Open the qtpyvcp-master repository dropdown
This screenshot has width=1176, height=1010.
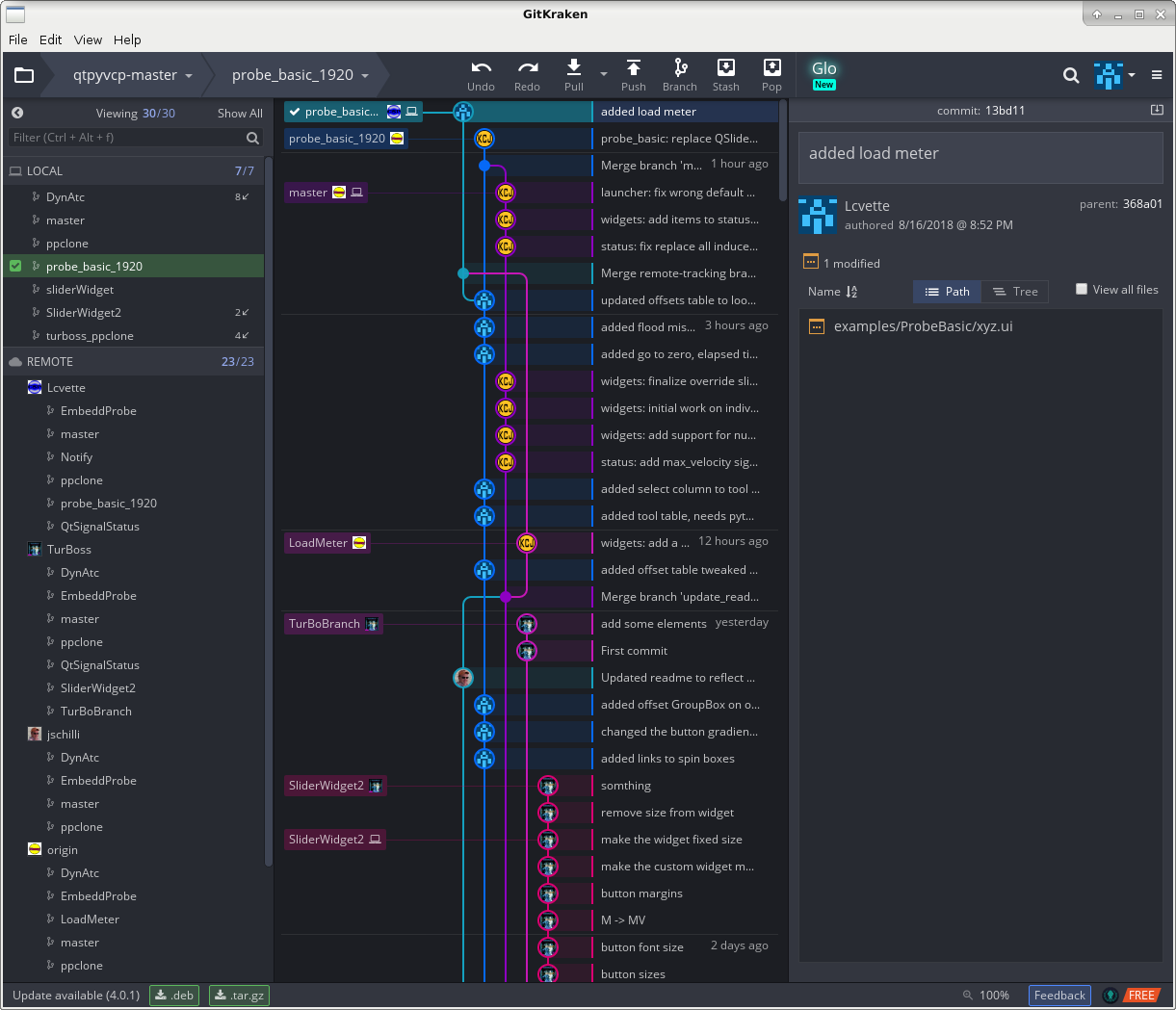click(133, 75)
